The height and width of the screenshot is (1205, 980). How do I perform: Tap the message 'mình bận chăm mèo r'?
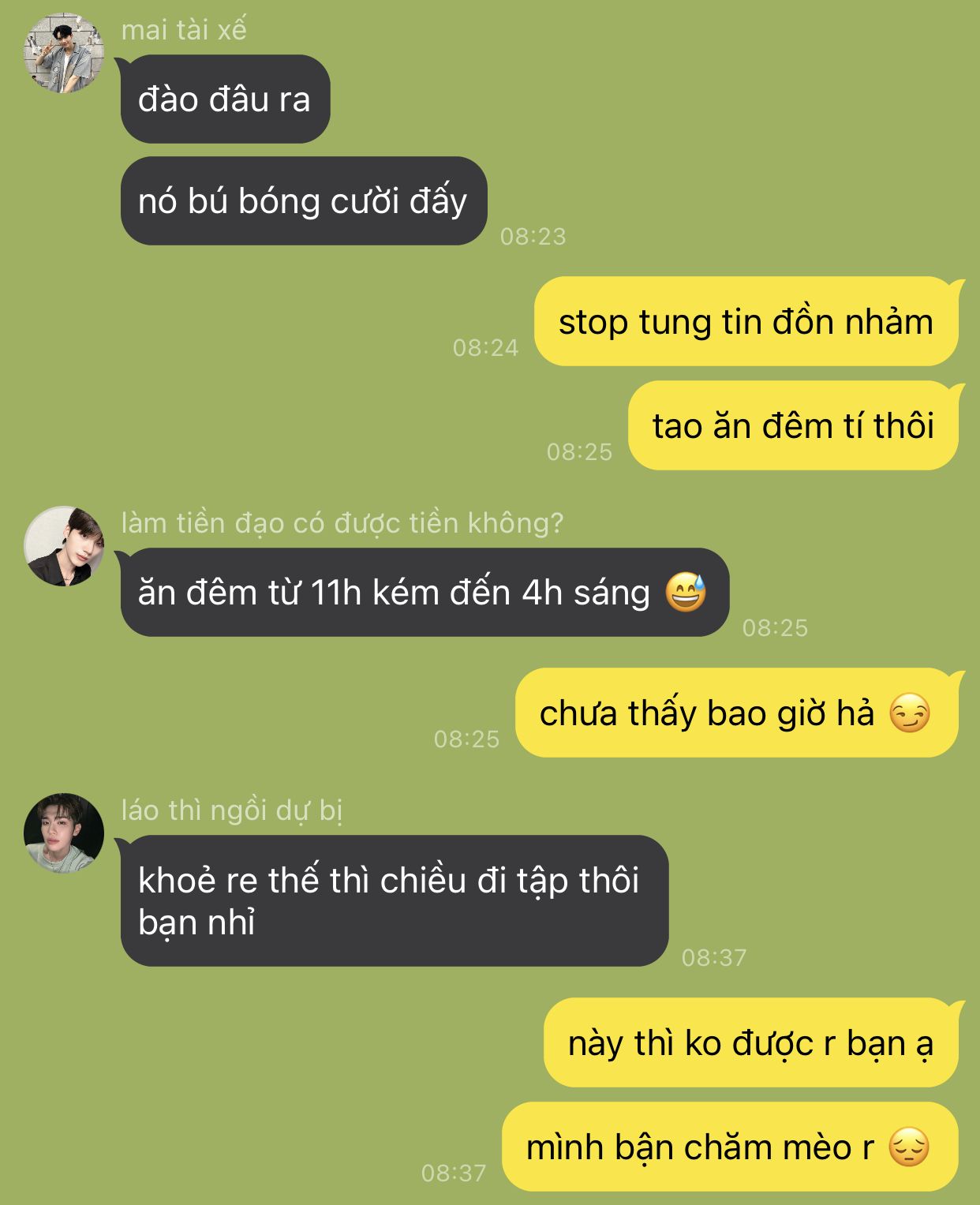(731, 1147)
